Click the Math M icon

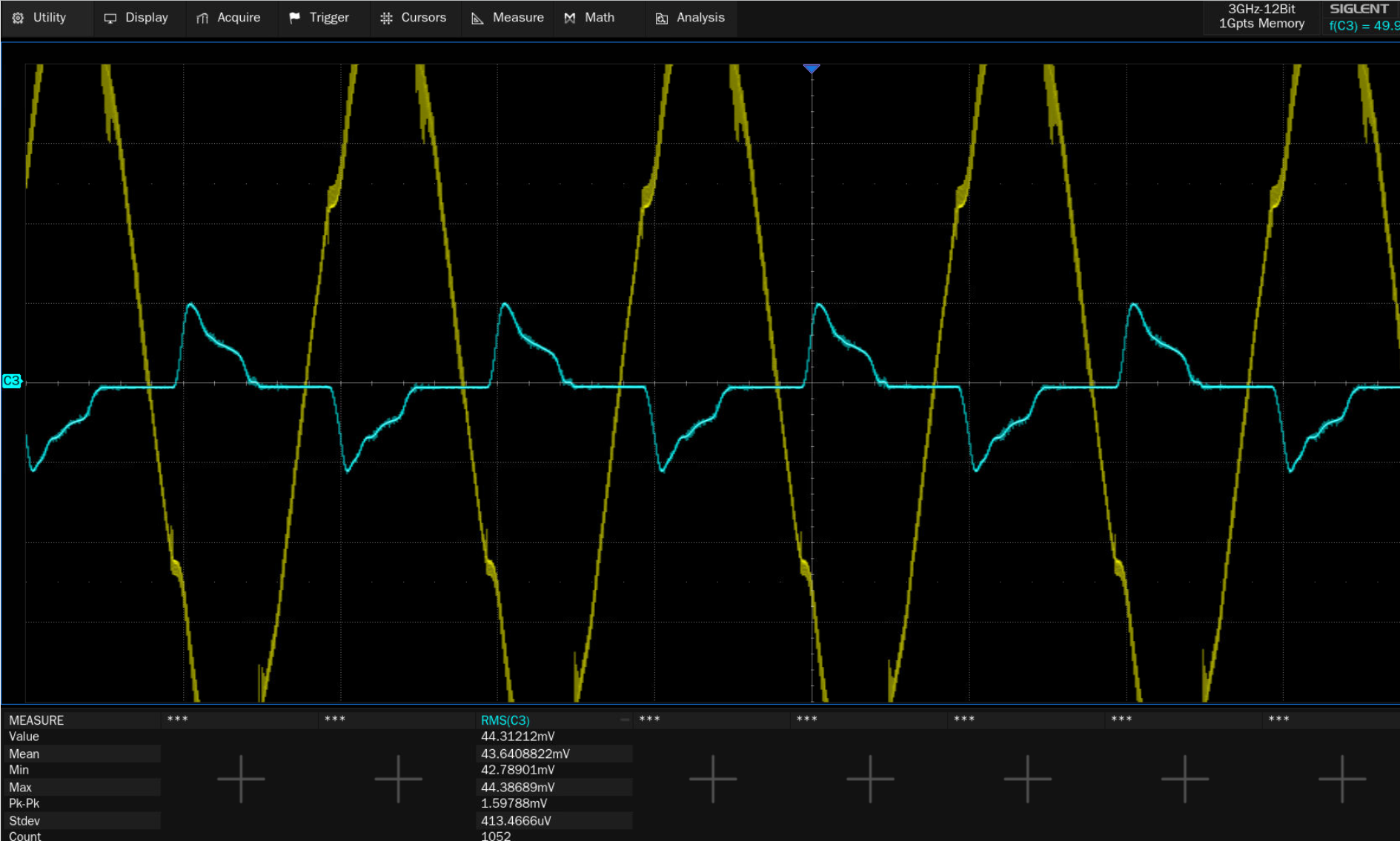click(x=569, y=19)
